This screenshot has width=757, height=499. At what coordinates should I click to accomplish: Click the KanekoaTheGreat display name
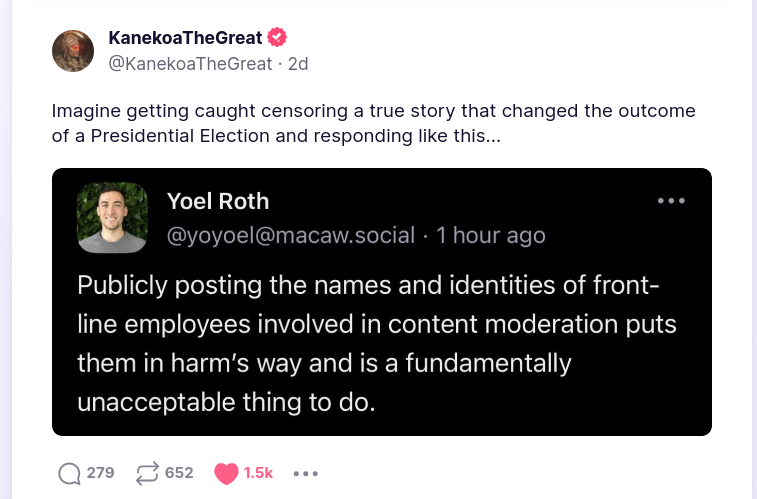[x=185, y=38]
